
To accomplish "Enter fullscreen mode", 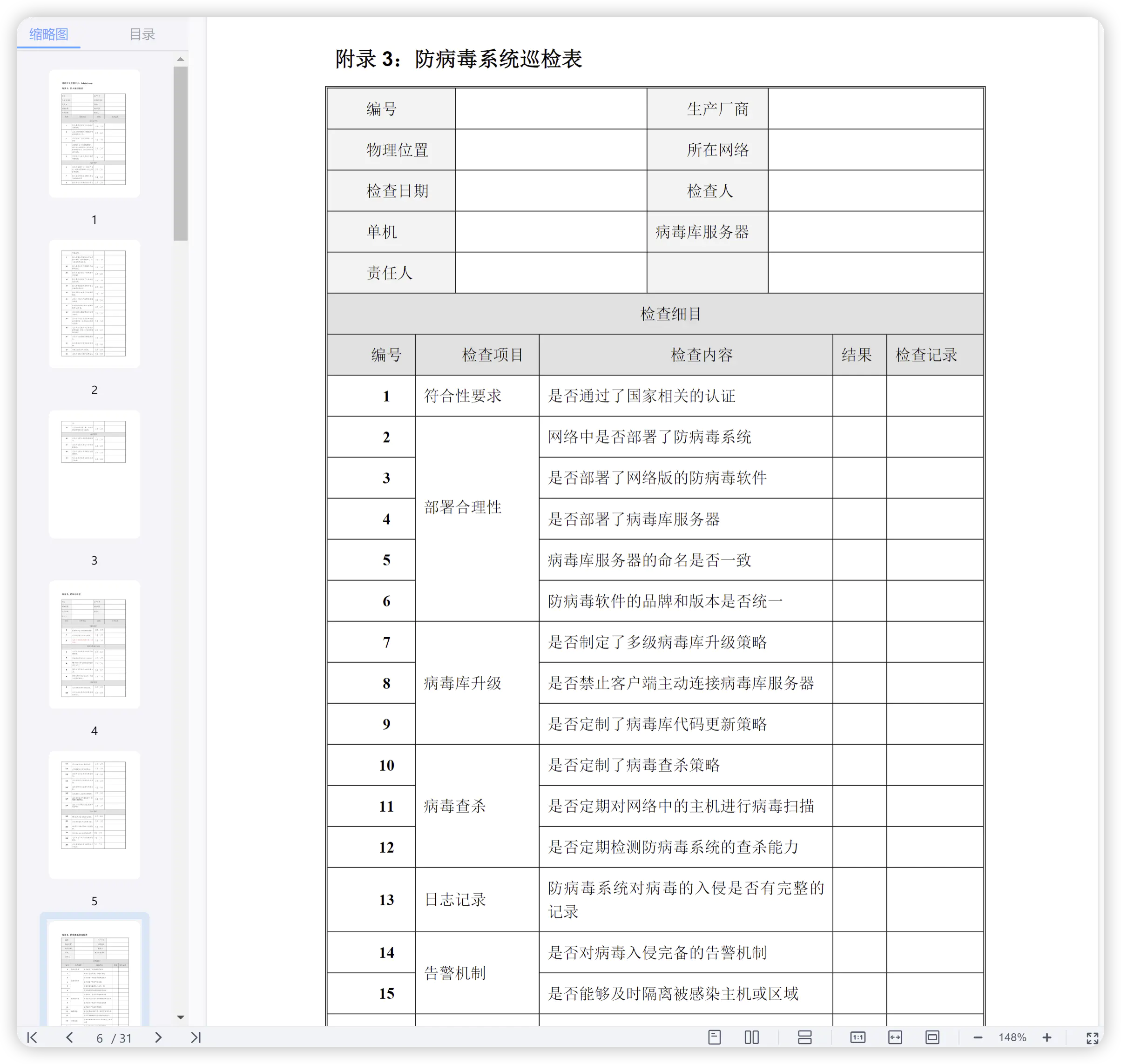I will [x=1092, y=1038].
